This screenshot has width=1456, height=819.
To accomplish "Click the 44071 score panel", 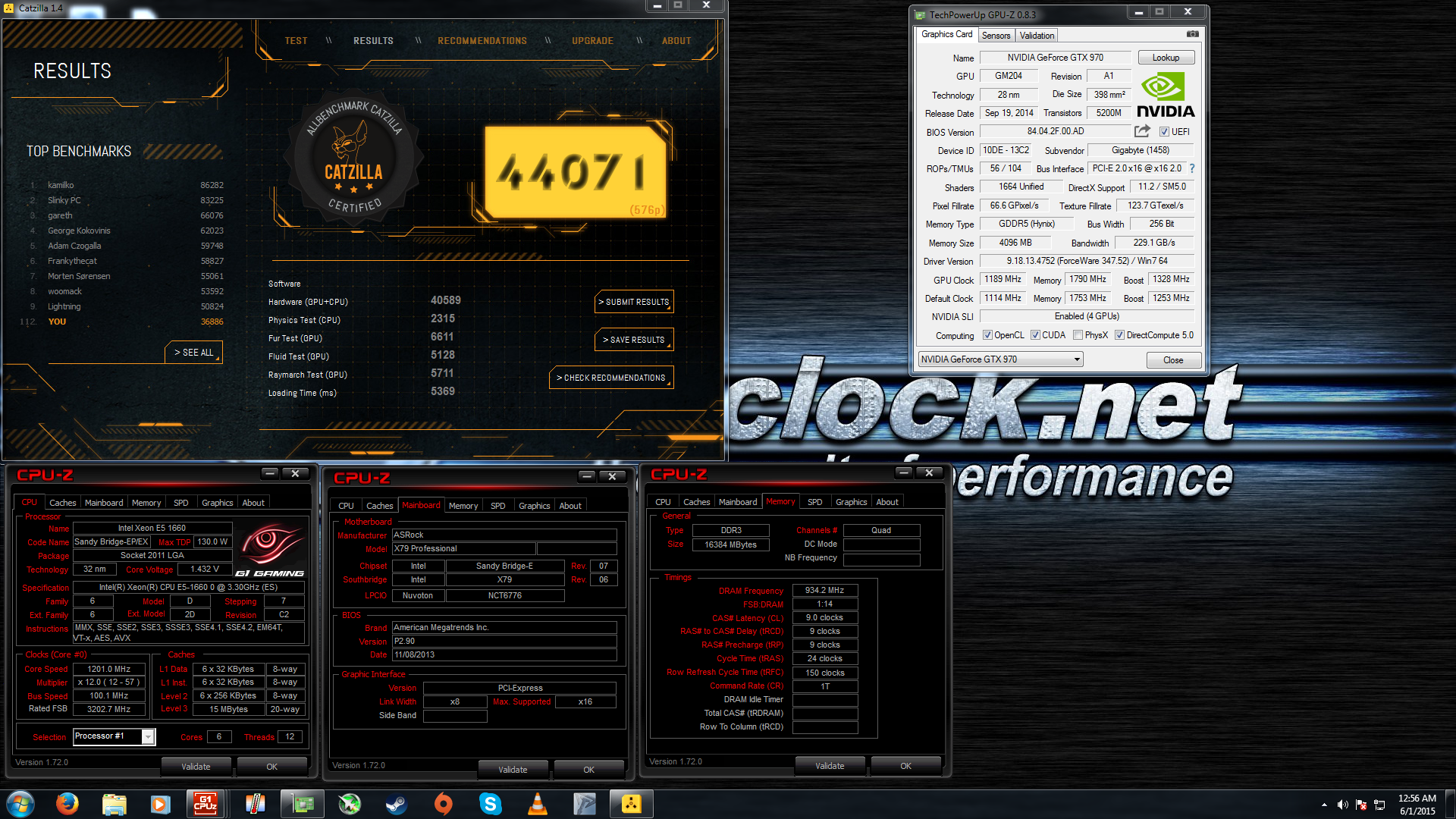I will tap(576, 172).
